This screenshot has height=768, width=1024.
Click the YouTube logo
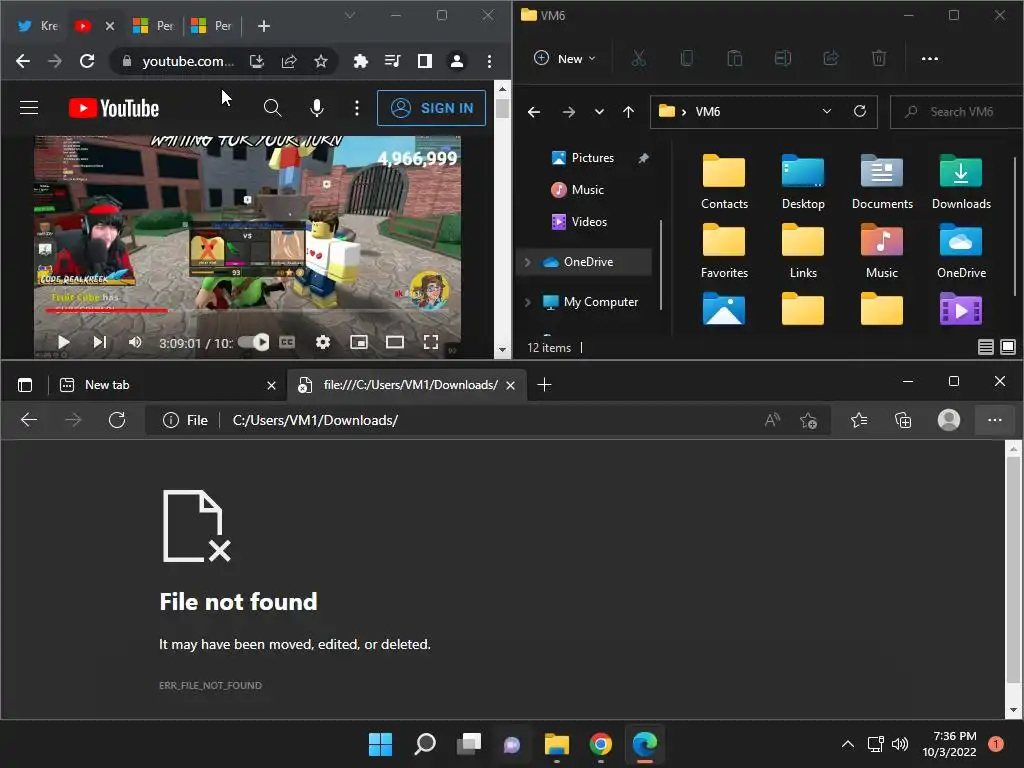tap(114, 108)
